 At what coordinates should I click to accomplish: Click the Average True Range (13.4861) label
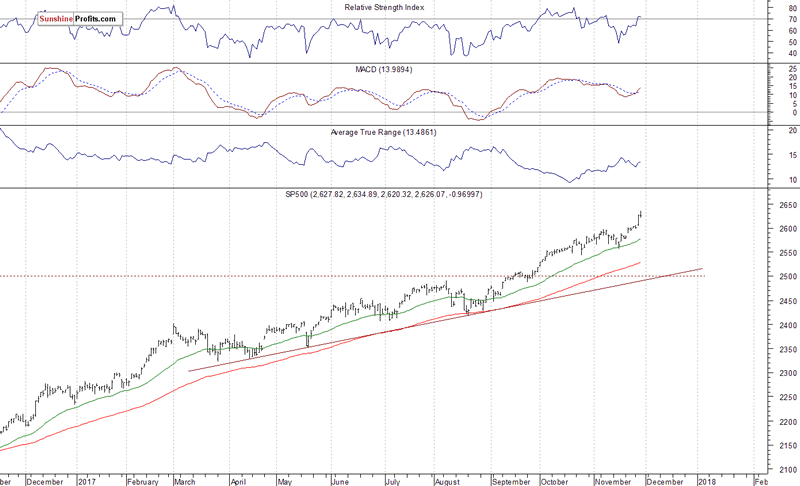383,133
